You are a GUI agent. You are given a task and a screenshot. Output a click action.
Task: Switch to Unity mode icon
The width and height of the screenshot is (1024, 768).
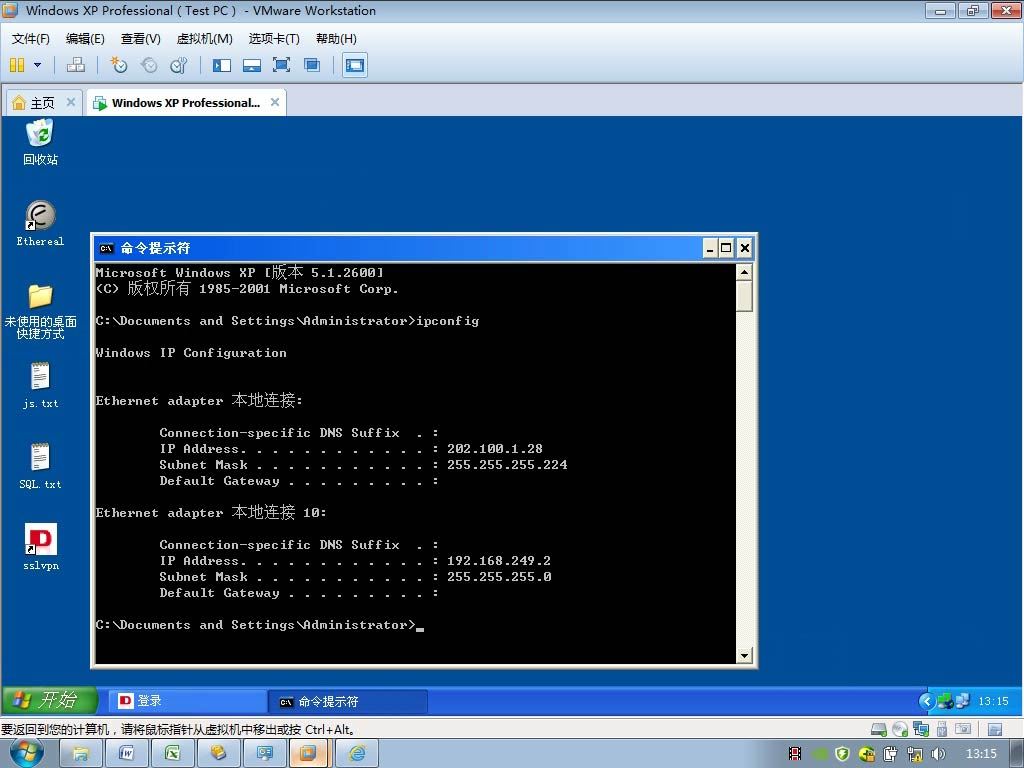(312, 65)
